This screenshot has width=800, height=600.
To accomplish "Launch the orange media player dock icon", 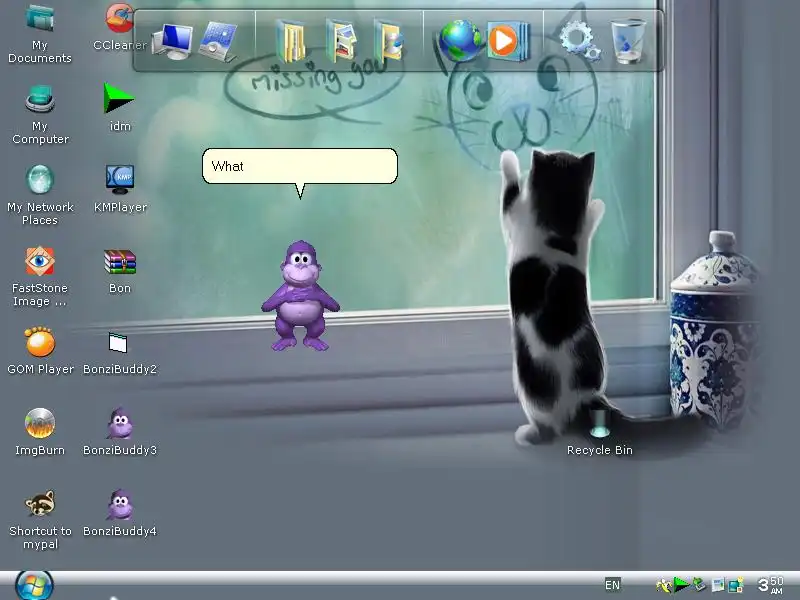I will [x=508, y=41].
